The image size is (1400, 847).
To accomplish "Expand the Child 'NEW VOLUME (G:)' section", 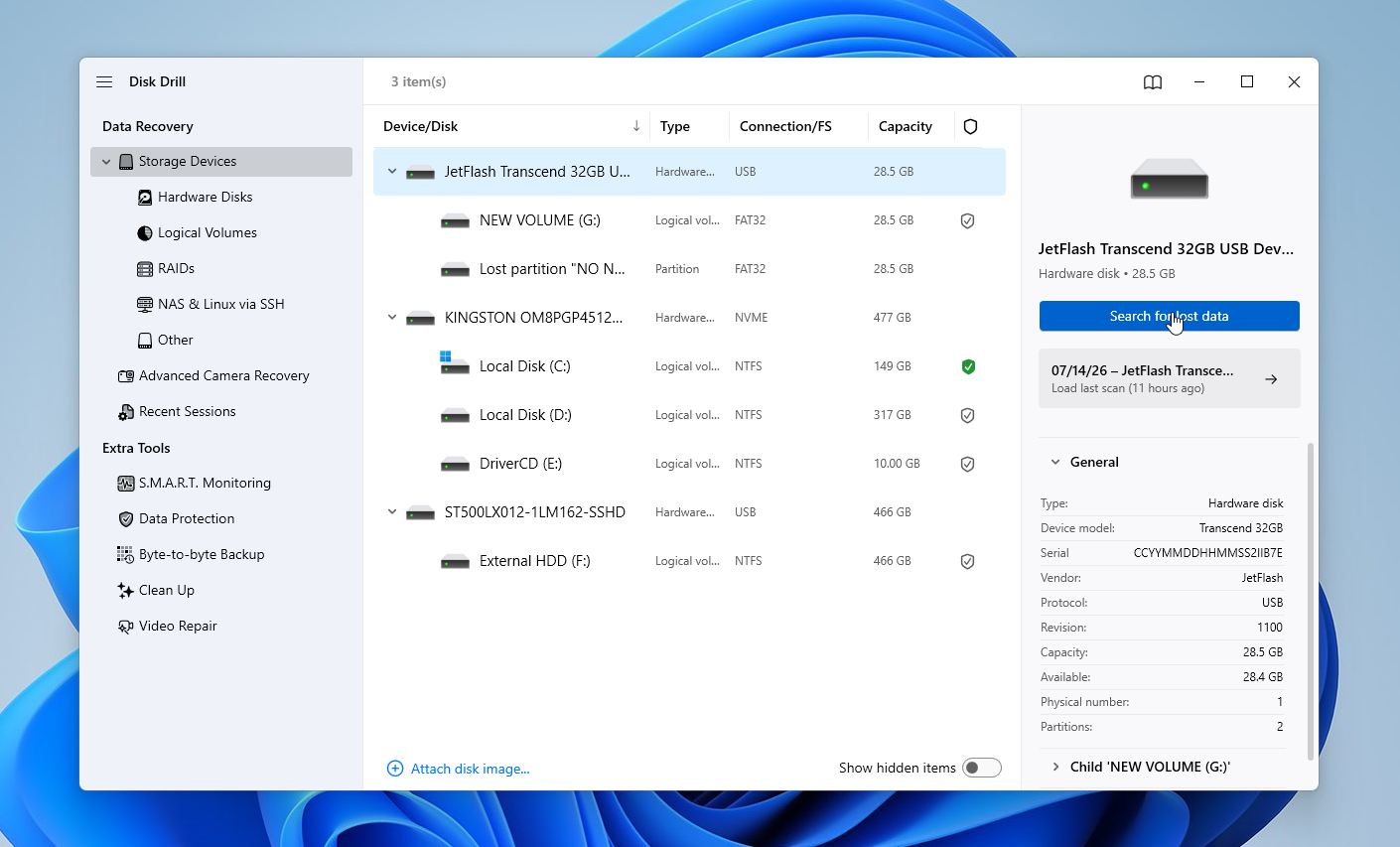I will (1054, 767).
